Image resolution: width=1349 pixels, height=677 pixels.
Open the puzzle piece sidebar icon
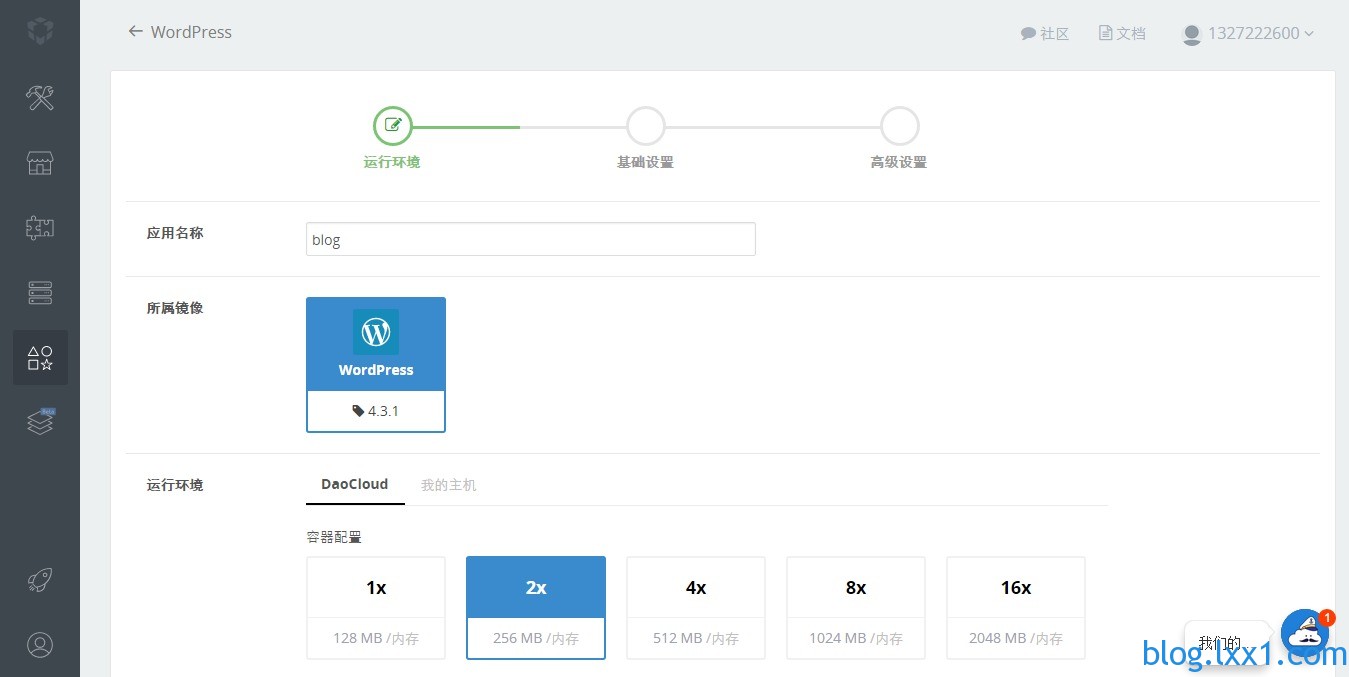[40, 228]
